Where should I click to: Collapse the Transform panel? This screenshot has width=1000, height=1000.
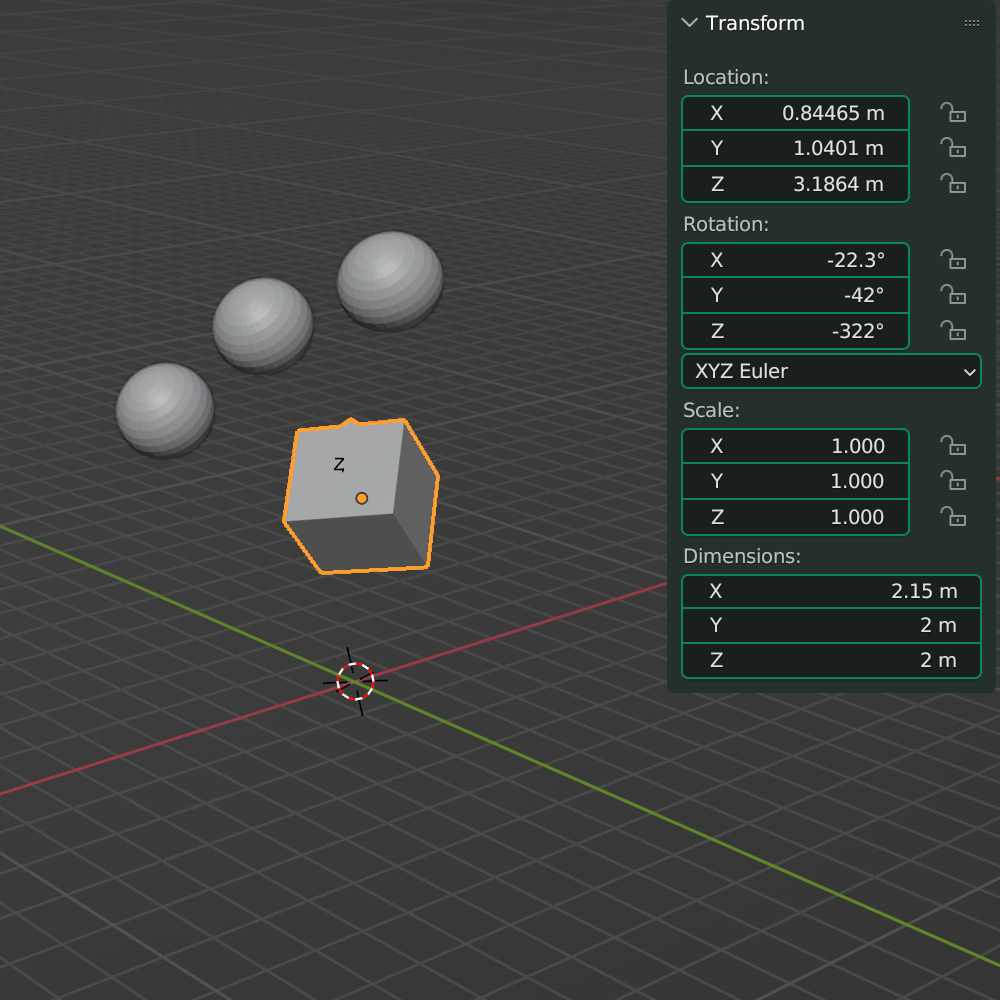(689, 23)
